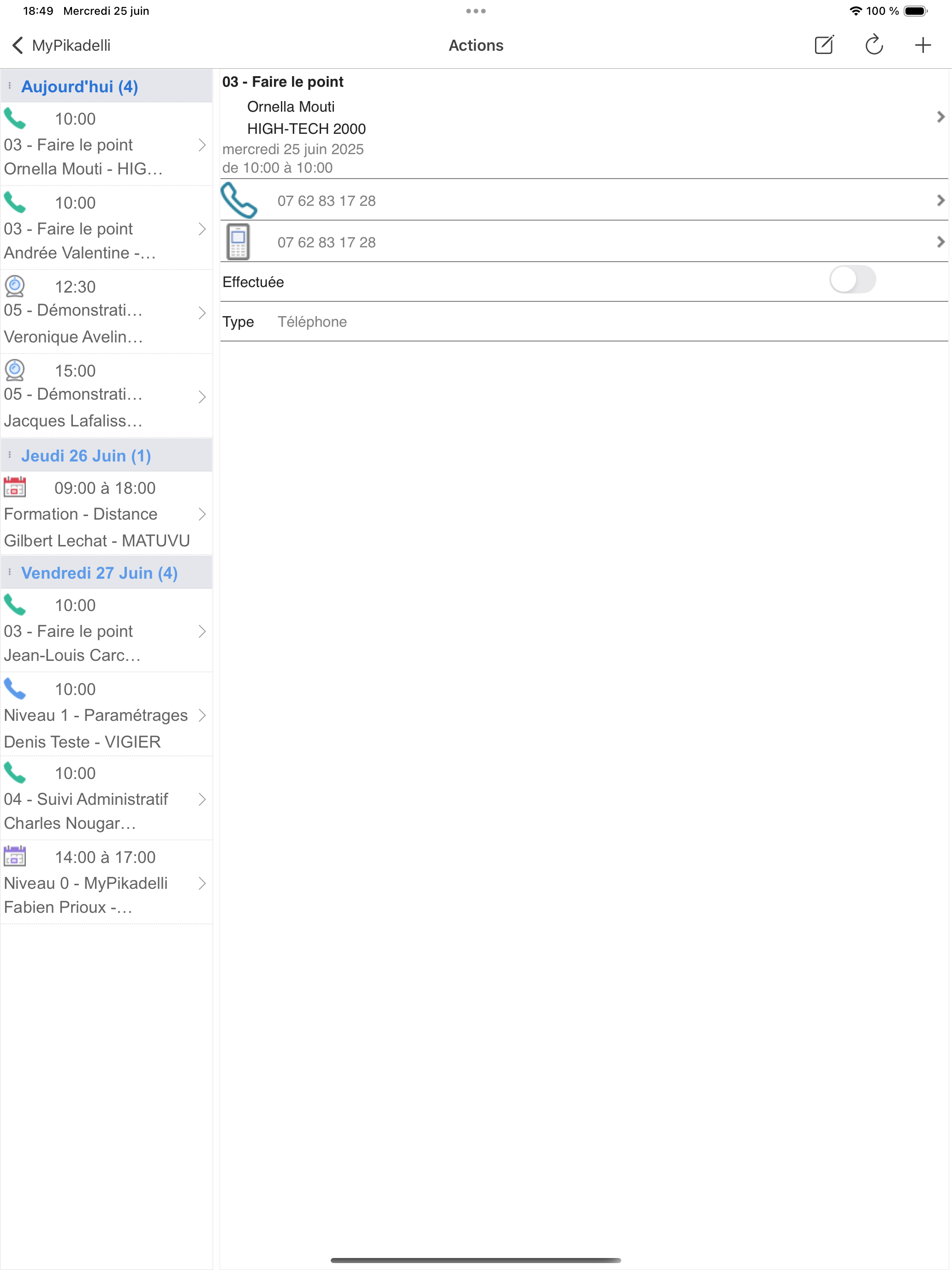The height and width of the screenshot is (1270, 952).
Task: Open chevron for Andrée Valentine action row
Action: click(x=202, y=229)
